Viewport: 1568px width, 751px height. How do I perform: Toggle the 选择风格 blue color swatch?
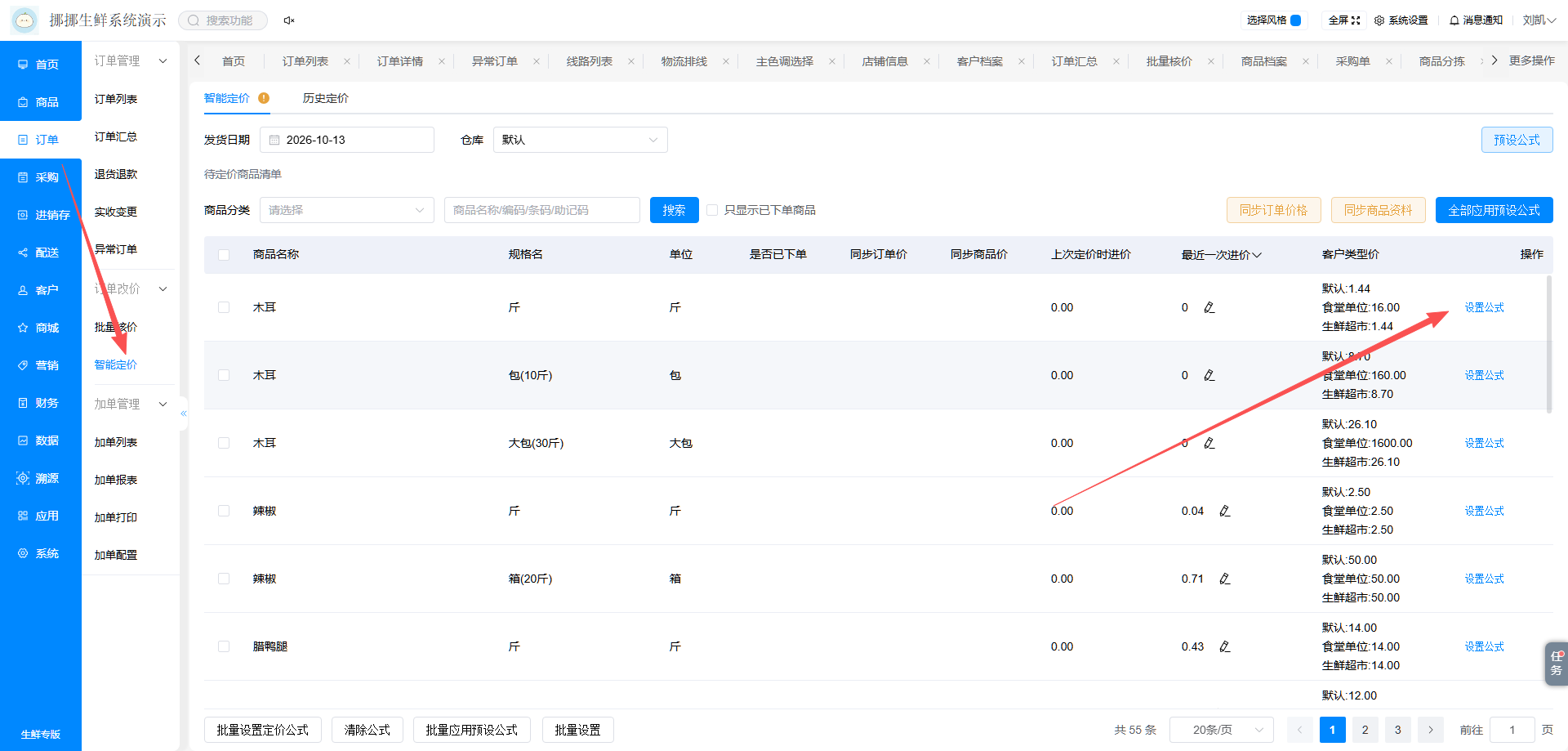pyautogui.click(x=1295, y=20)
